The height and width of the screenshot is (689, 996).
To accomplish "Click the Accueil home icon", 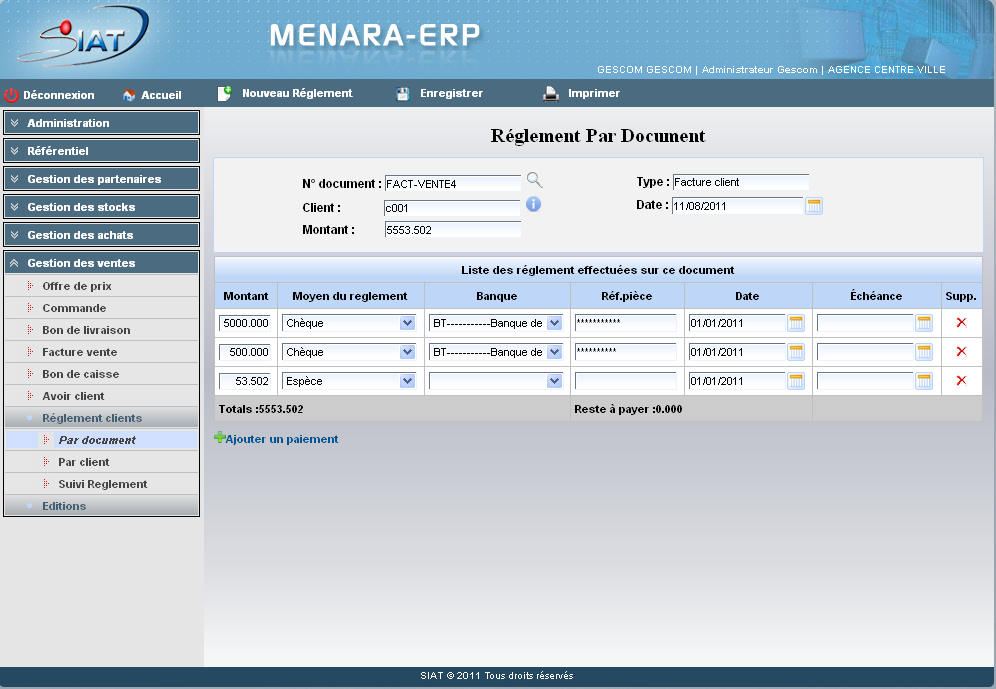I will (129, 95).
